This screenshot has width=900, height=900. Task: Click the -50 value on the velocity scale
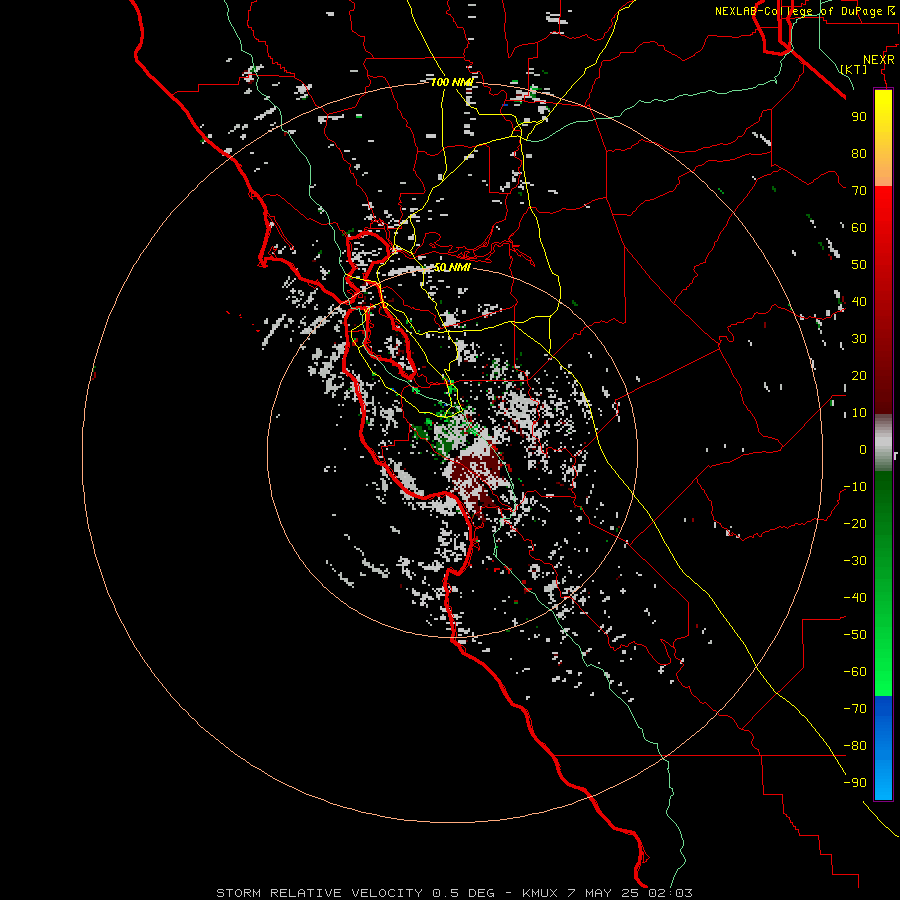coord(855,635)
